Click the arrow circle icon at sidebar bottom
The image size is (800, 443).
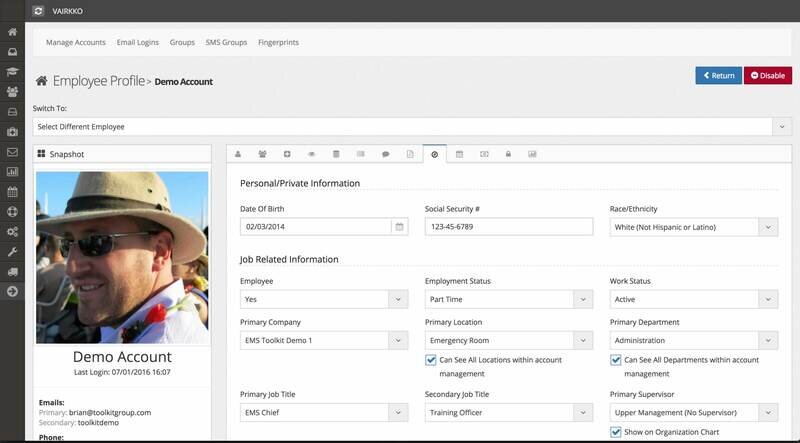12,291
